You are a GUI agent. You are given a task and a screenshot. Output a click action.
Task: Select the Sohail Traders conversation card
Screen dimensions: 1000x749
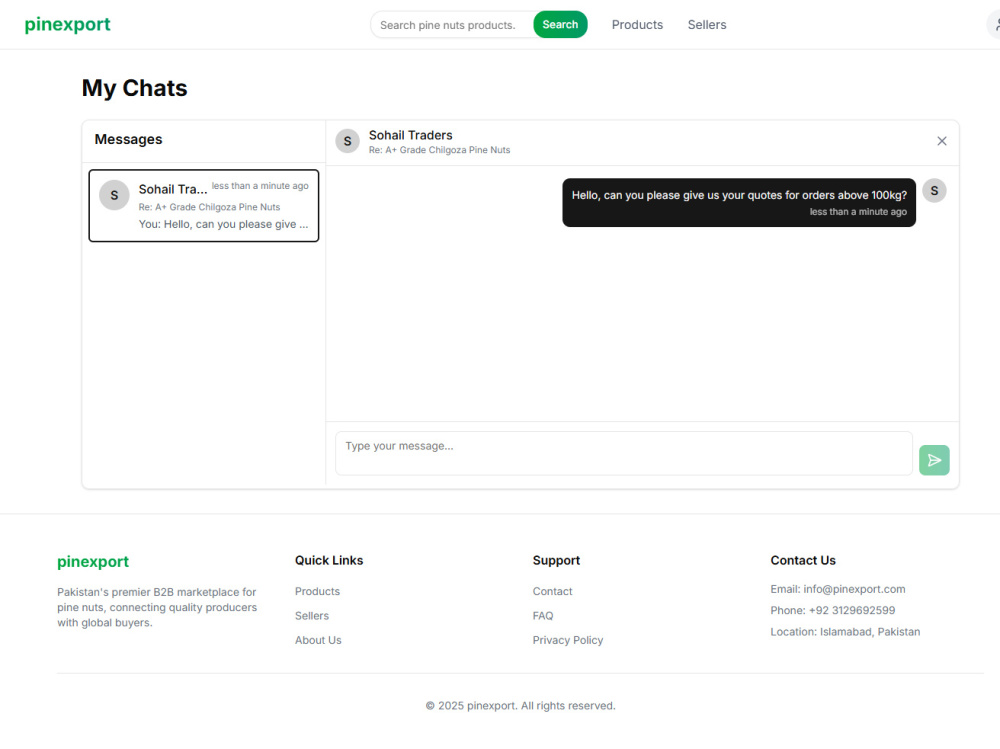203,205
